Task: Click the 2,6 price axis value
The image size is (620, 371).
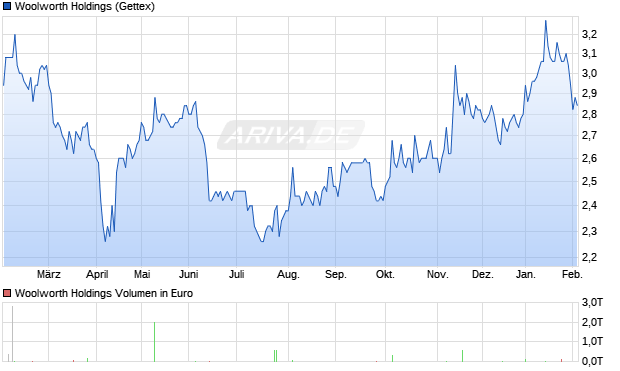Action: pos(589,158)
